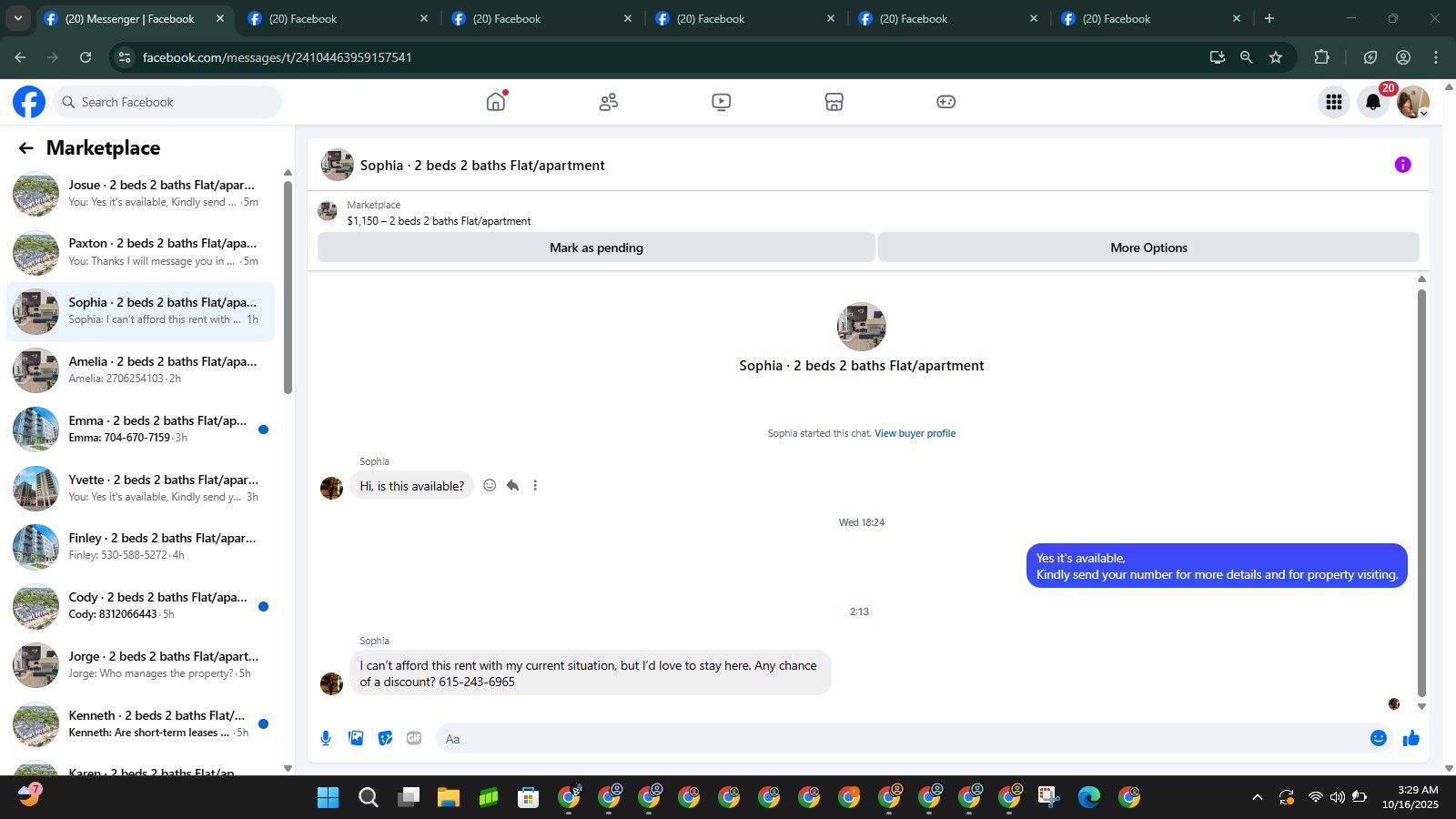
Task: Switch to the second browser tab (20) Facebook
Action: click(x=337, y=18)
